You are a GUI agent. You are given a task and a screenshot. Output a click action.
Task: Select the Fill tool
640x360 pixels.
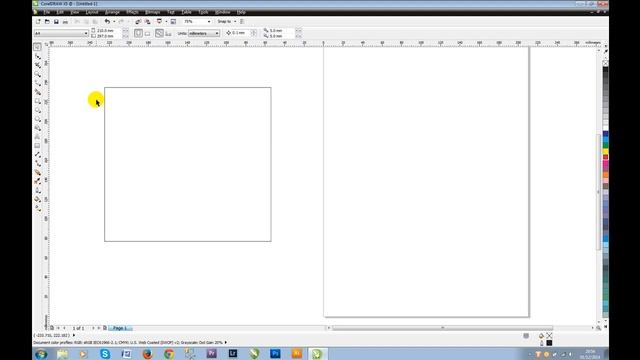click(38, 199)
